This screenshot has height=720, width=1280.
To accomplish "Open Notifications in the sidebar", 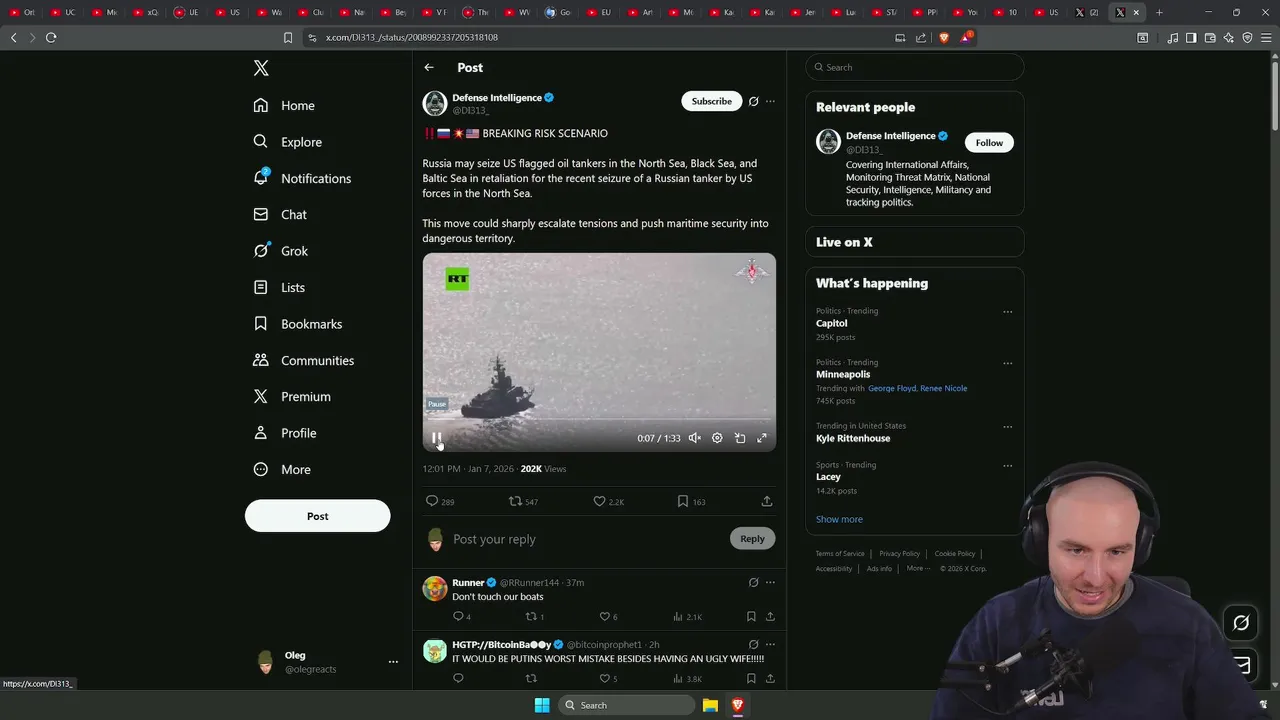I will (x=303, y=178).
